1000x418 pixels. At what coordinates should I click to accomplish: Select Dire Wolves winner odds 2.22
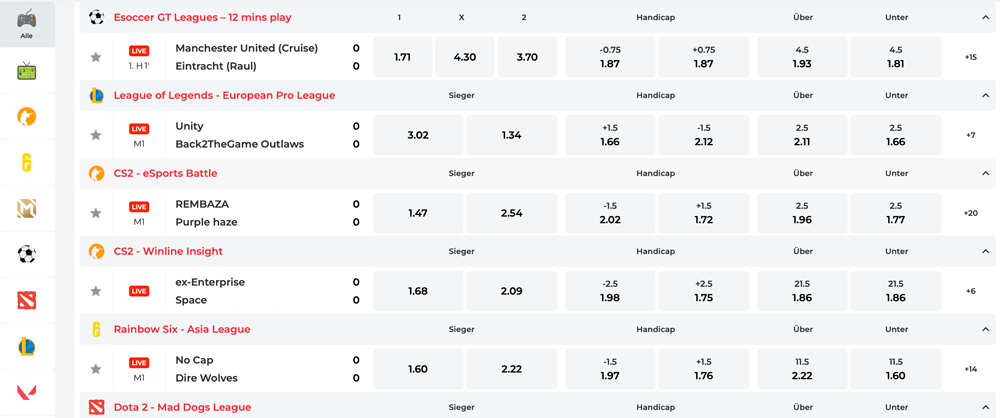pos(511,369)
